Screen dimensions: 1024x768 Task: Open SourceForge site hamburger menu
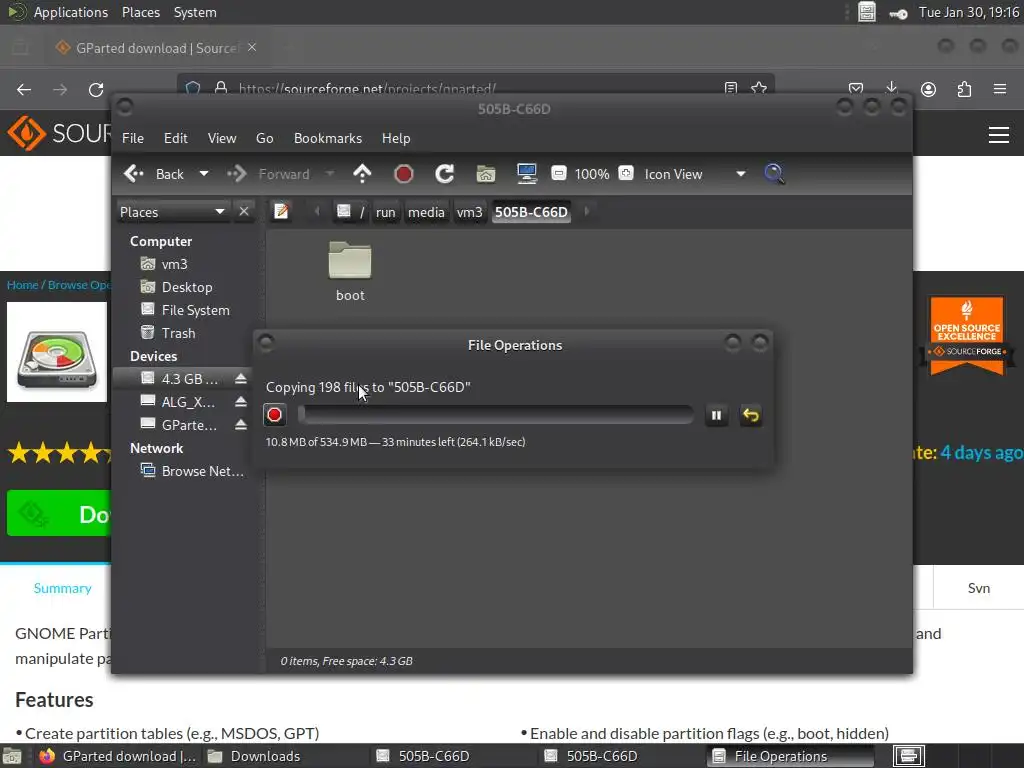click(999, 135)
